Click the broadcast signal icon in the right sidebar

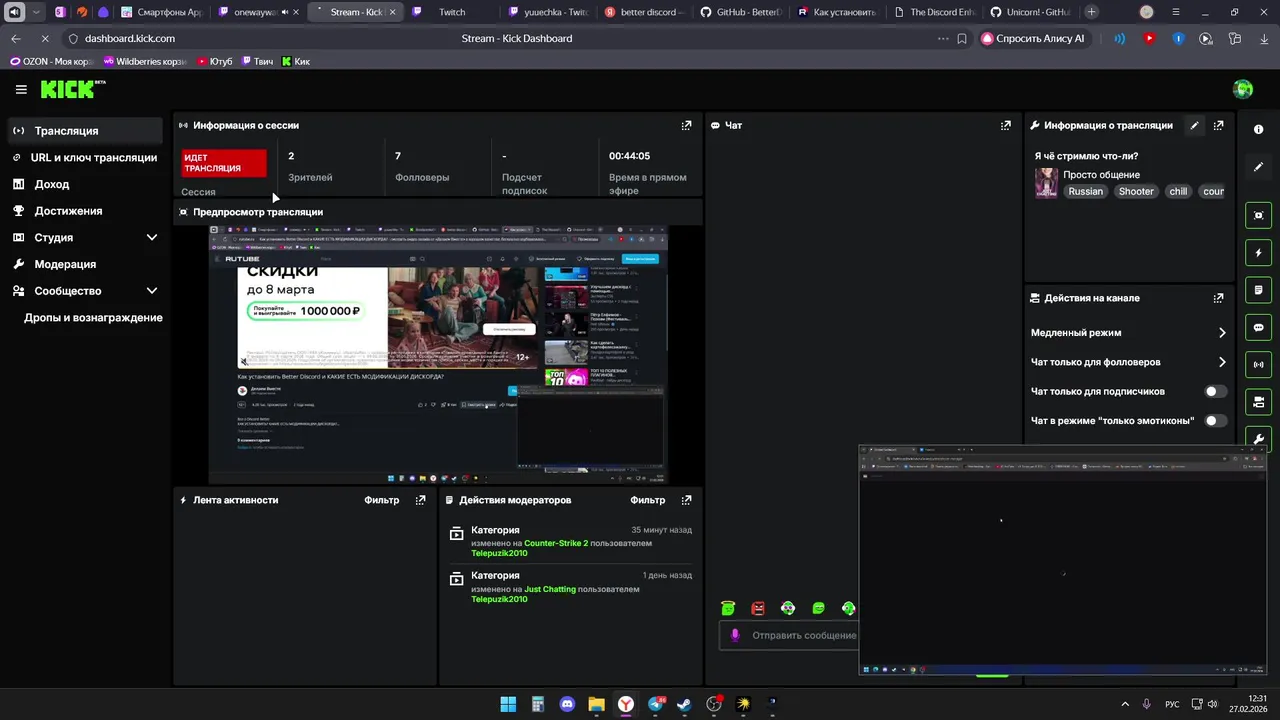(1259, 364)
